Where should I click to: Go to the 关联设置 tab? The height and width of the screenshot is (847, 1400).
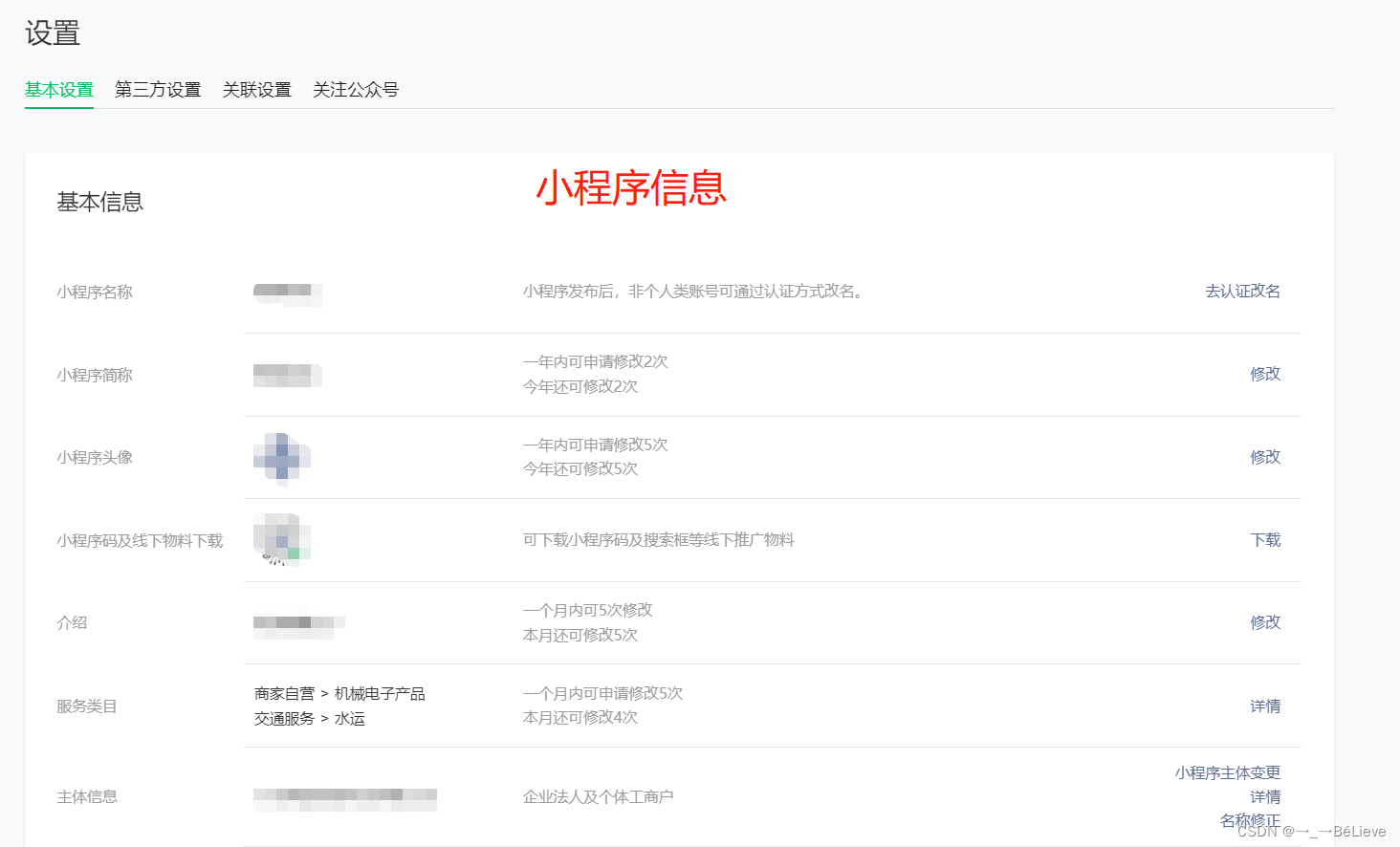coord(257,90)
